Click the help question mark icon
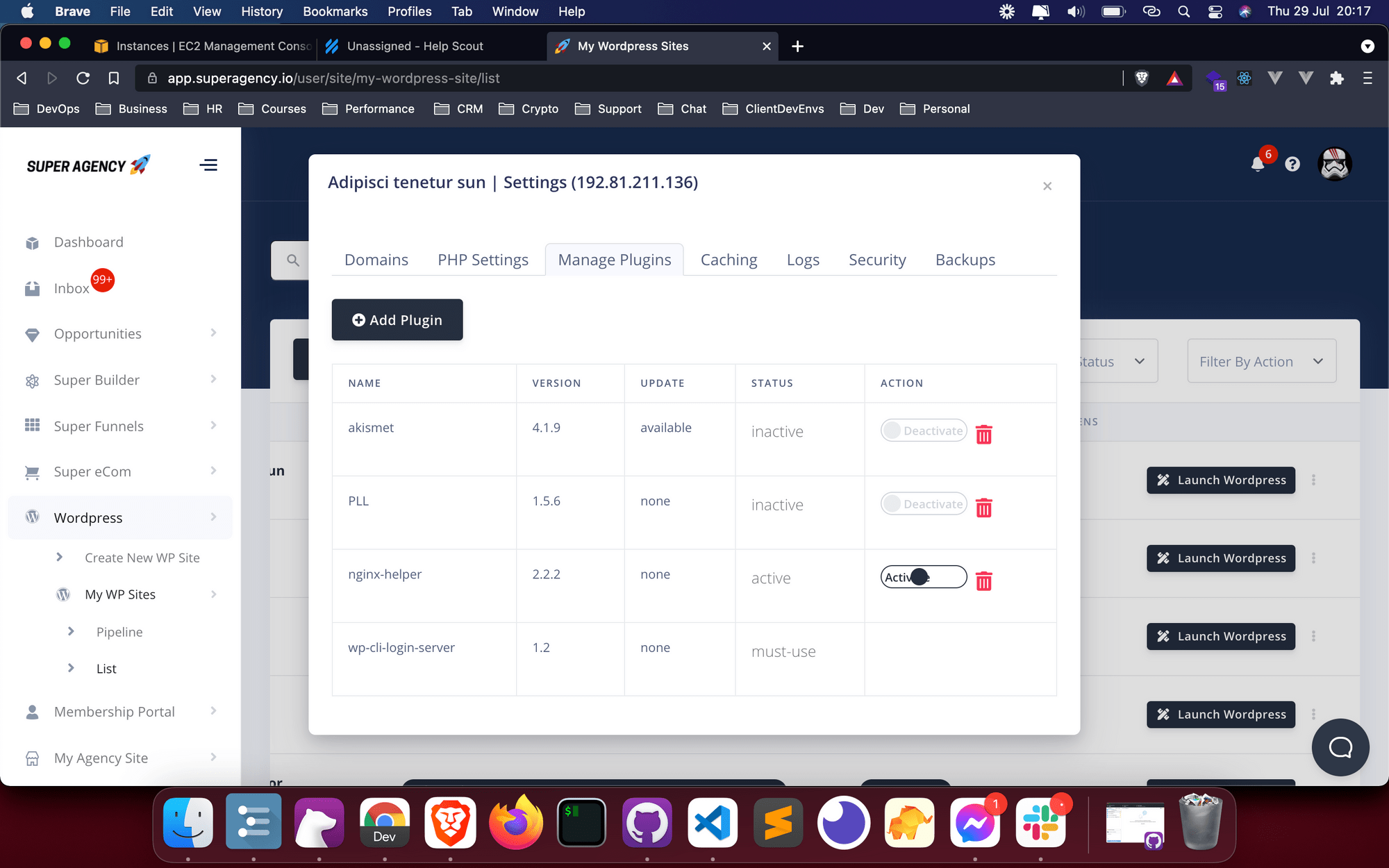 [1292, 164]
